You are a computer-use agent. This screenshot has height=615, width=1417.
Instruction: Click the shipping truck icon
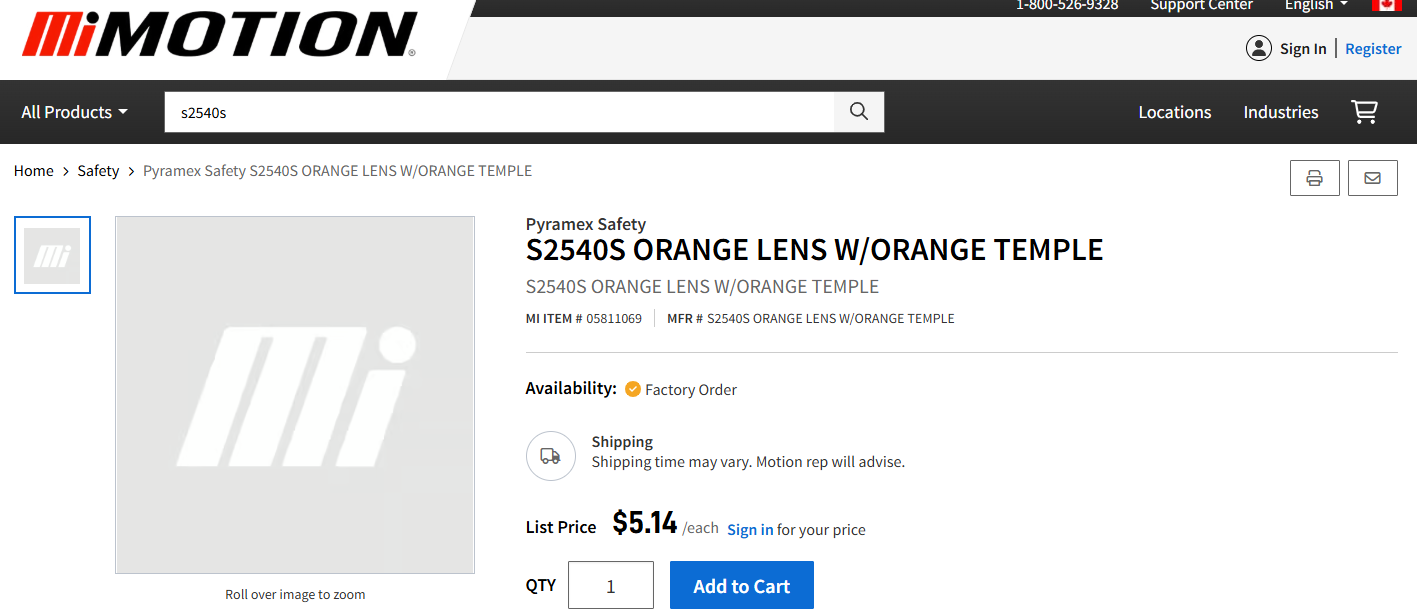coord(550,455)
